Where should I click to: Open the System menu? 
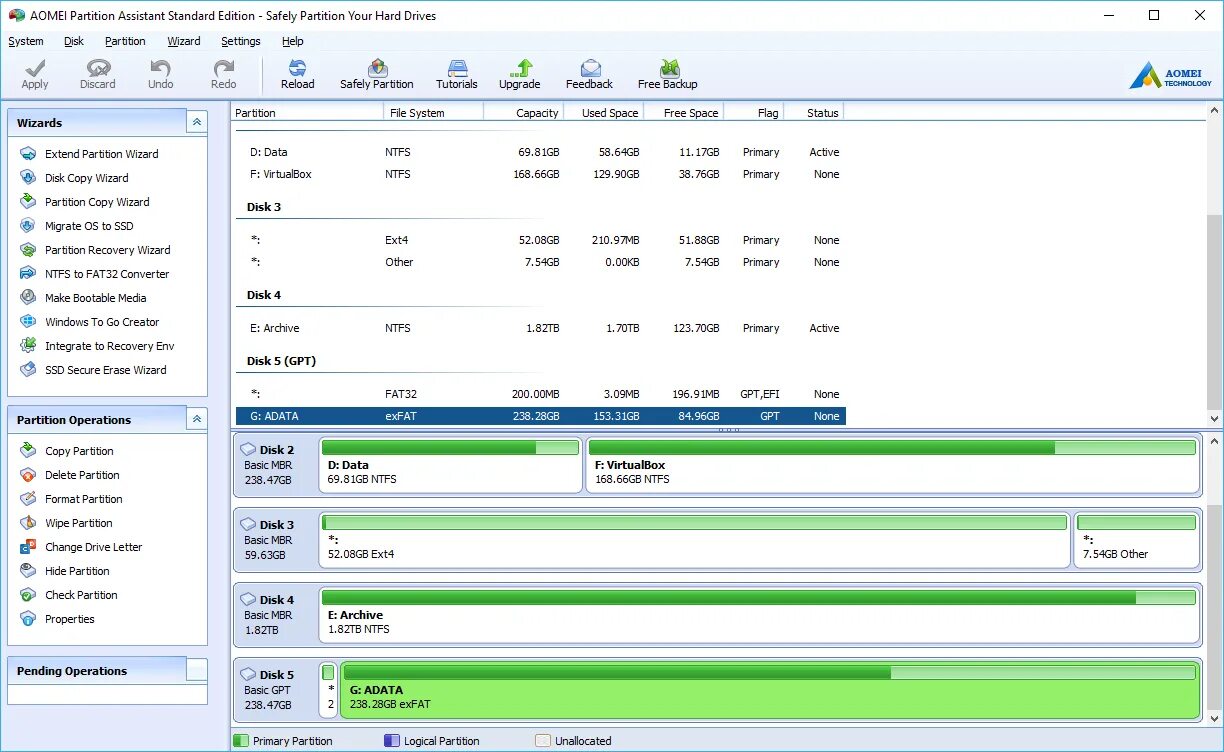pyautogui.click(x=26, y=41)
